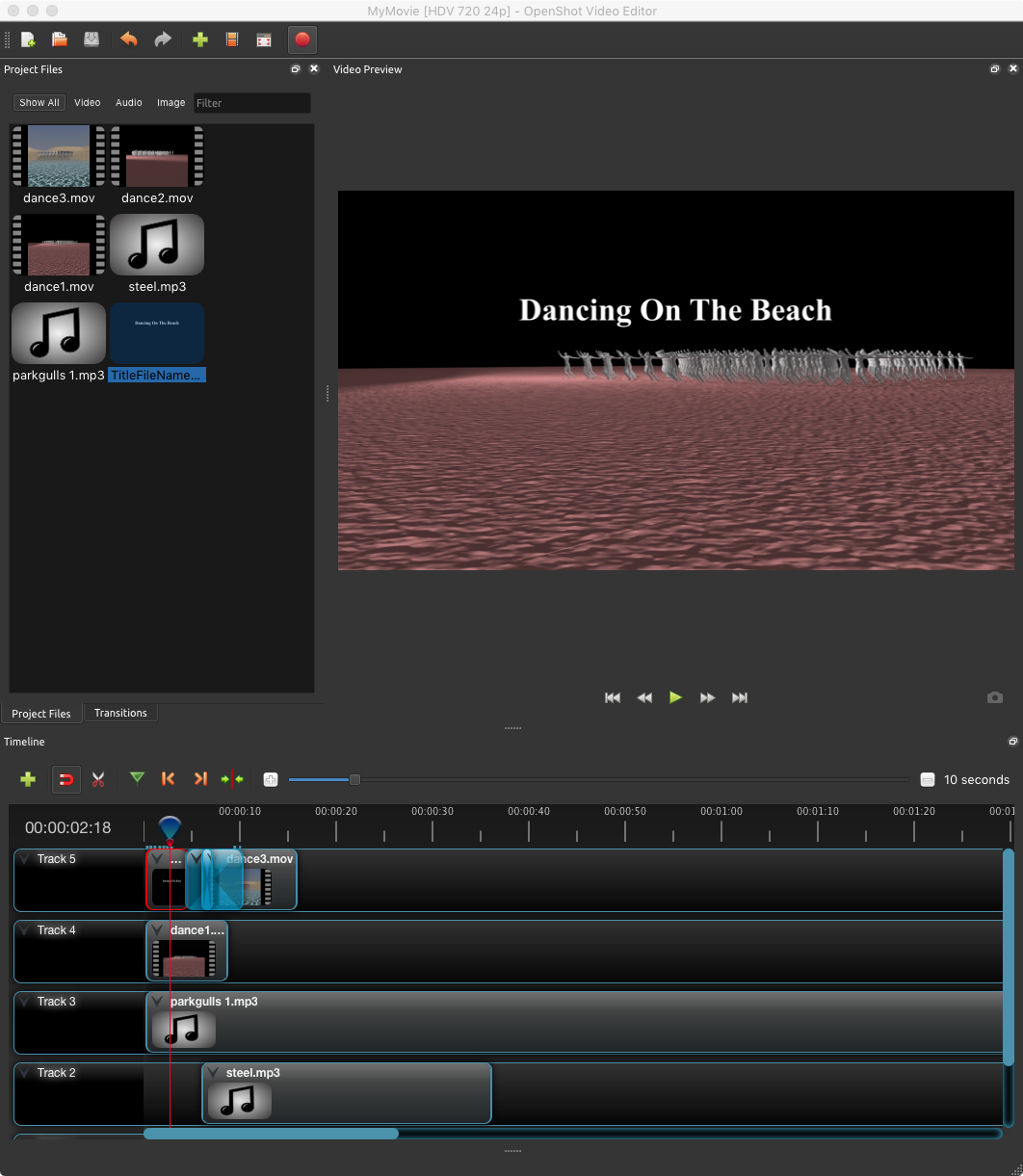Click the timeline horizontal scrollbar
This screenshot has width=1023, height=1176.
271,1134
